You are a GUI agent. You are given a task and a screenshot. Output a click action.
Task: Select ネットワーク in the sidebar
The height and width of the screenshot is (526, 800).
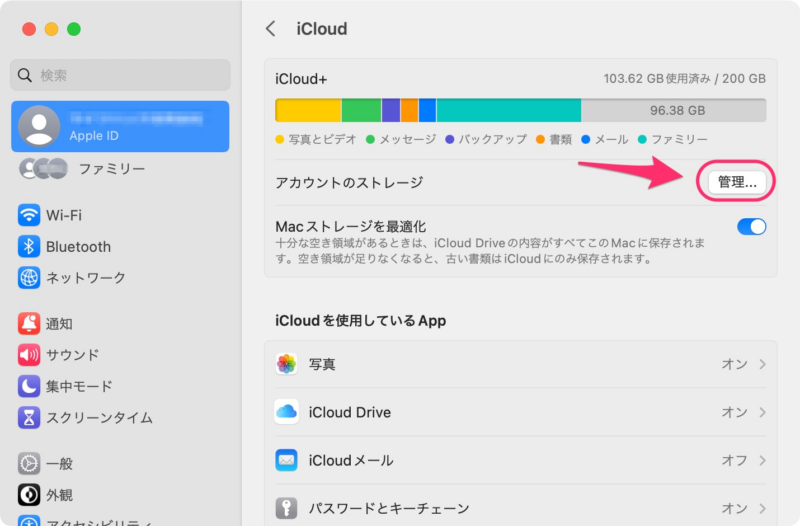(x=120, y=278)
